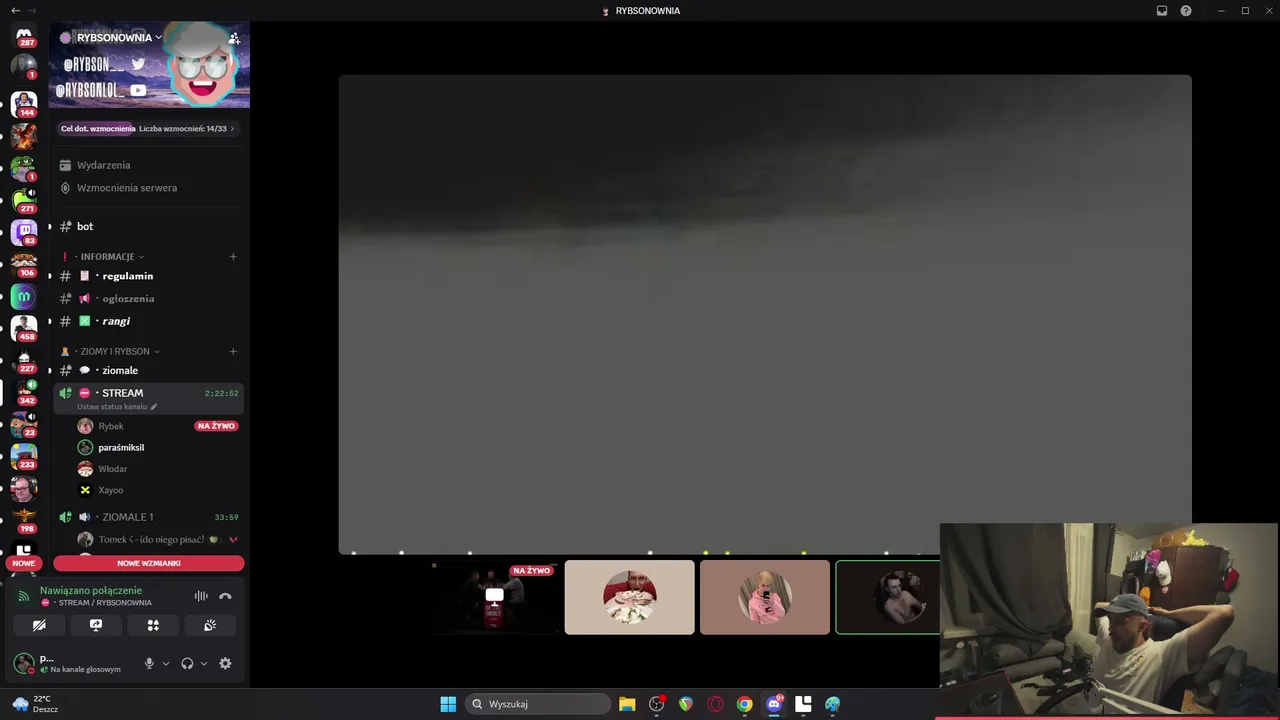Disconnect from the voice channel

(x=225, y=596)
